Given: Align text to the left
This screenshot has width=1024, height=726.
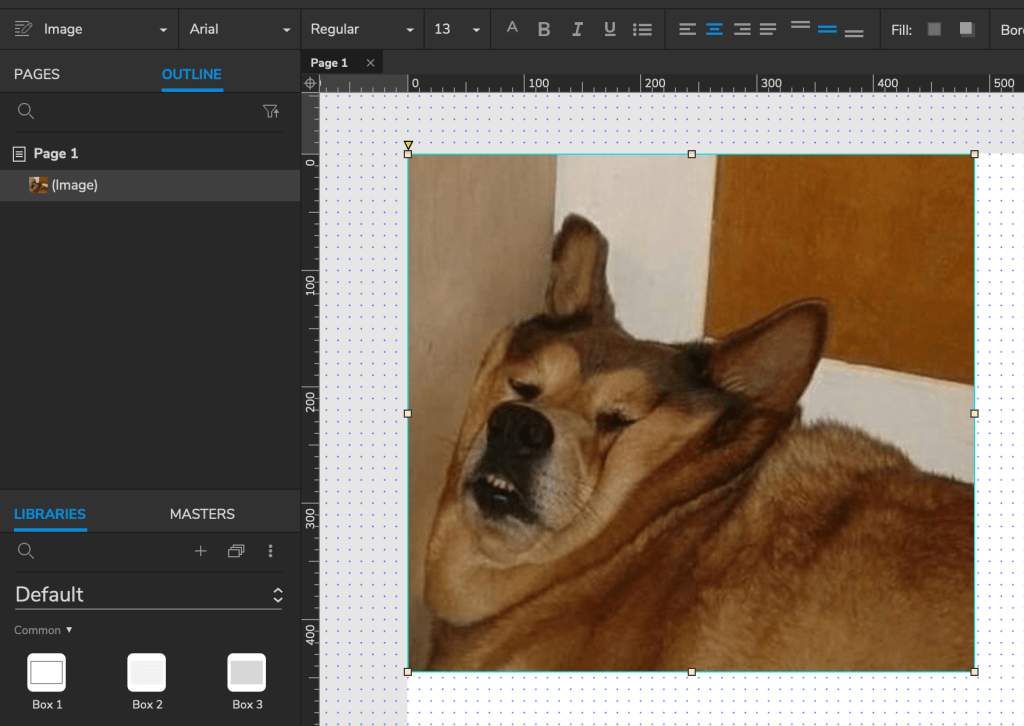Looking at the screenshot, I should [x=687, y=30].
